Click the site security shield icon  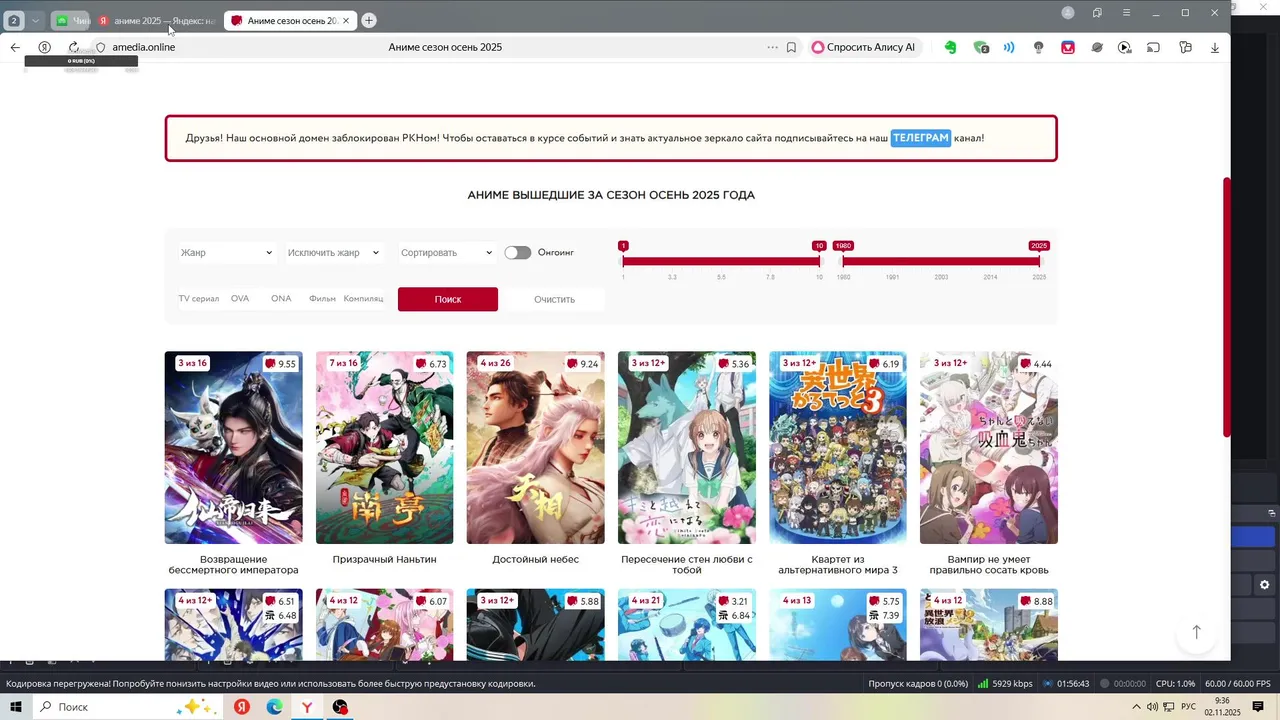pos(100,47)
